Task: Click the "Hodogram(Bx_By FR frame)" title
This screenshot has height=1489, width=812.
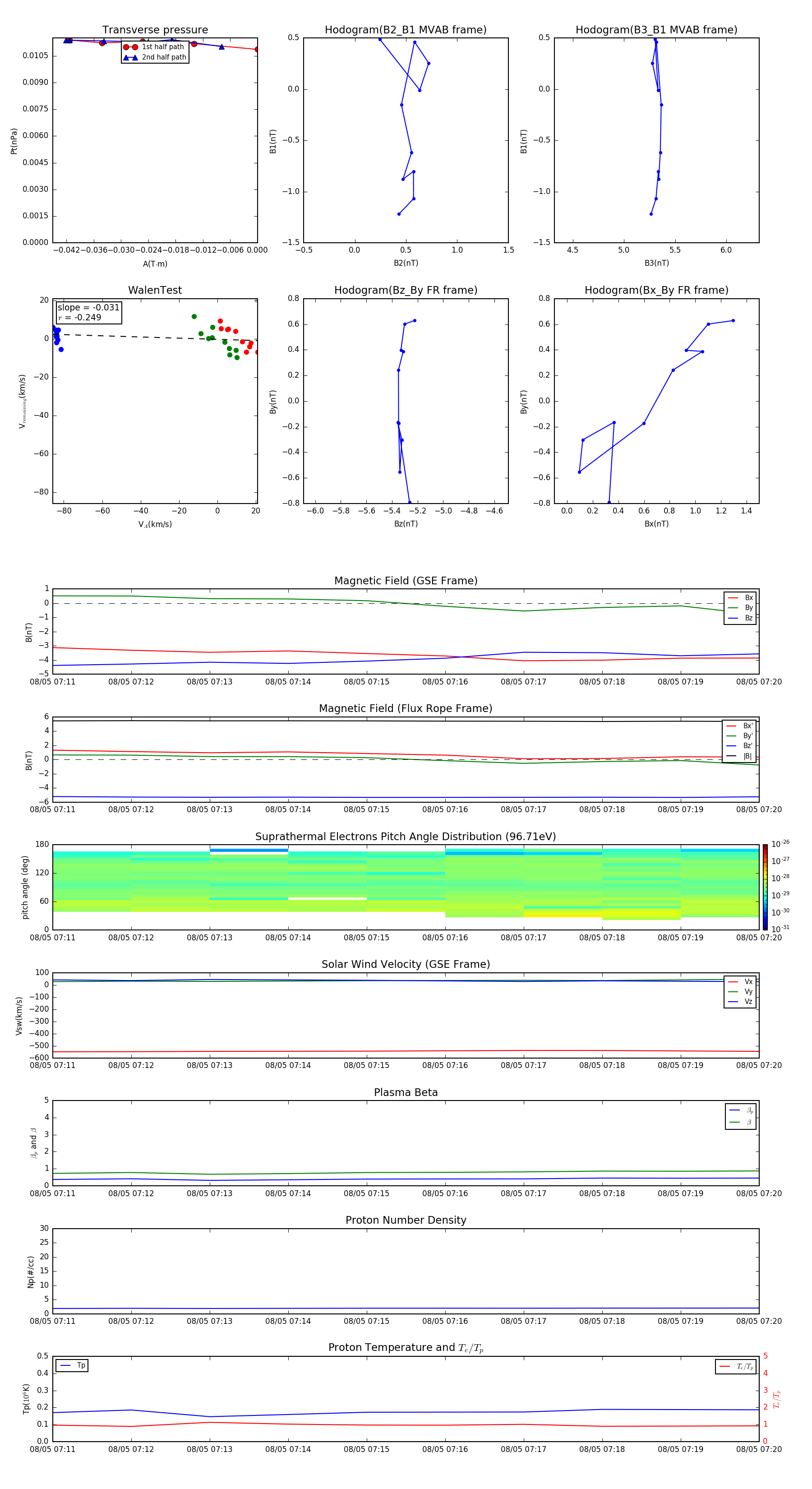Action: [656, 290]
